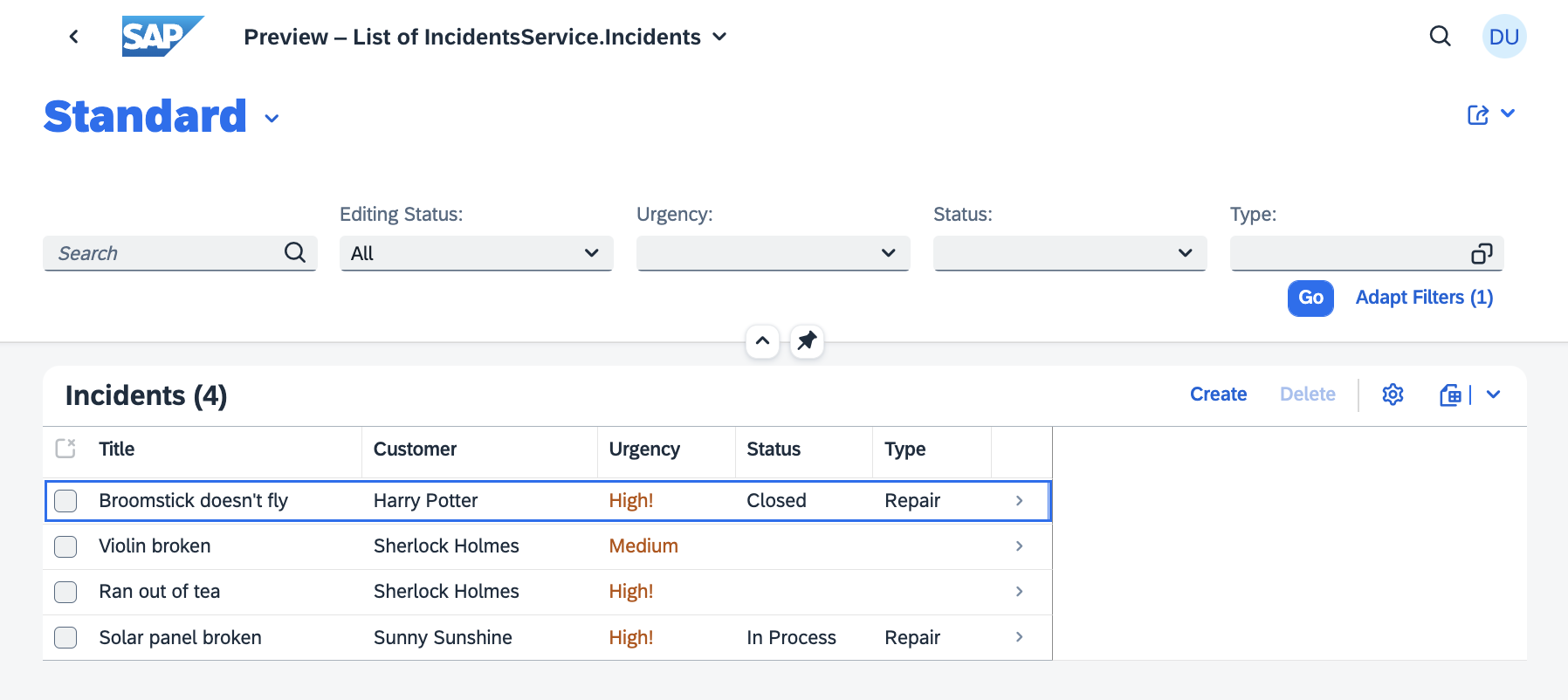Select the Ran out of tea checkbox
The image size is (1568, 700).
65,592
